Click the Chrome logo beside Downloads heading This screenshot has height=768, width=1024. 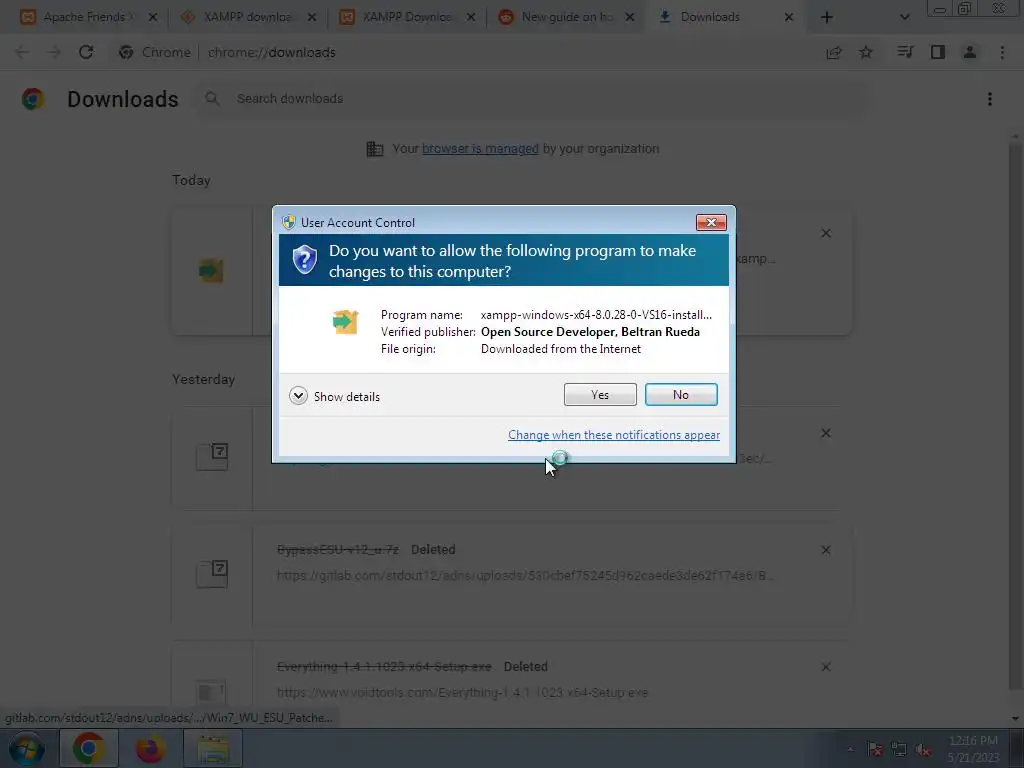(33, 99)
